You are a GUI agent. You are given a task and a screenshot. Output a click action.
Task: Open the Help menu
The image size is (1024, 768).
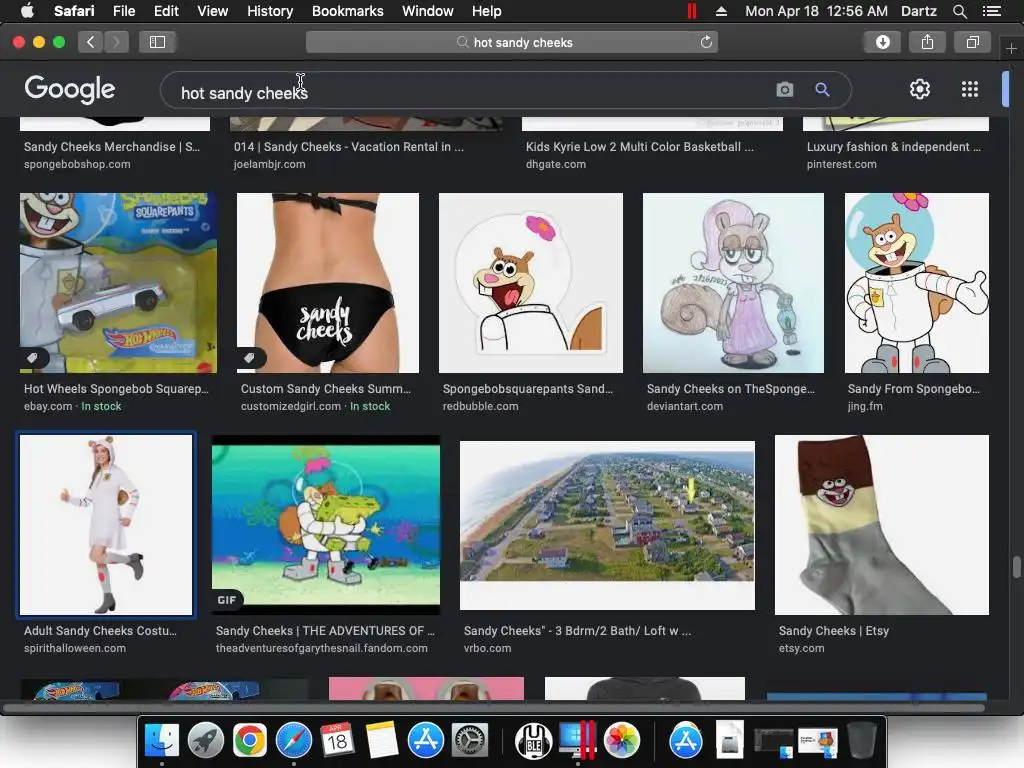[x=487, y=11]
